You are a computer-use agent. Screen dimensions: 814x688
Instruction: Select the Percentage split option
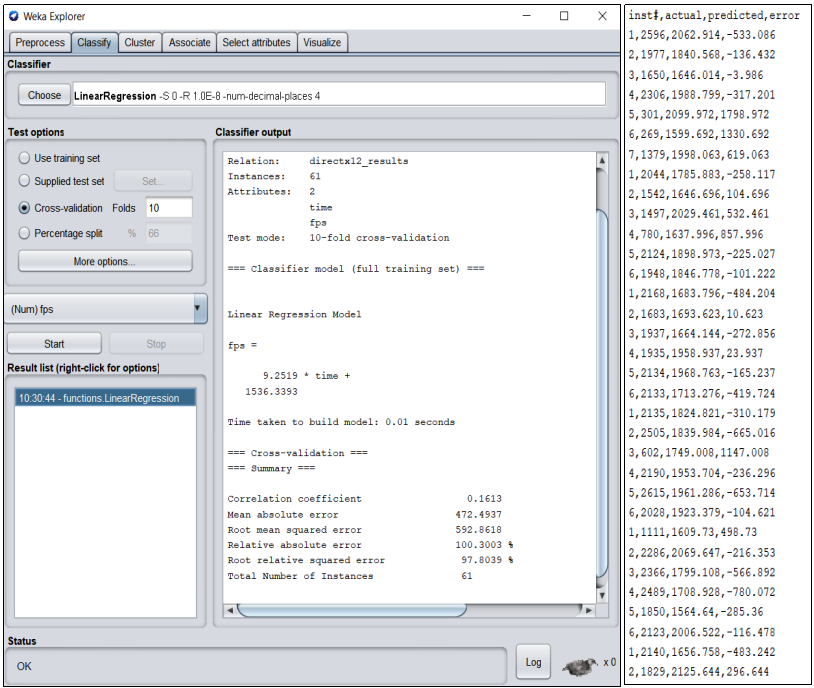24,233
